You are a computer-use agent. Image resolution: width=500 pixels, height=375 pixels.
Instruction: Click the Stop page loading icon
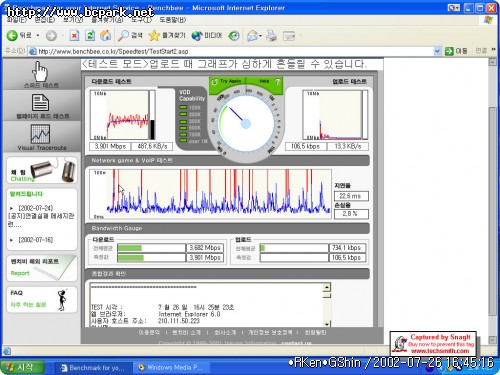click(x=74, y=35)
